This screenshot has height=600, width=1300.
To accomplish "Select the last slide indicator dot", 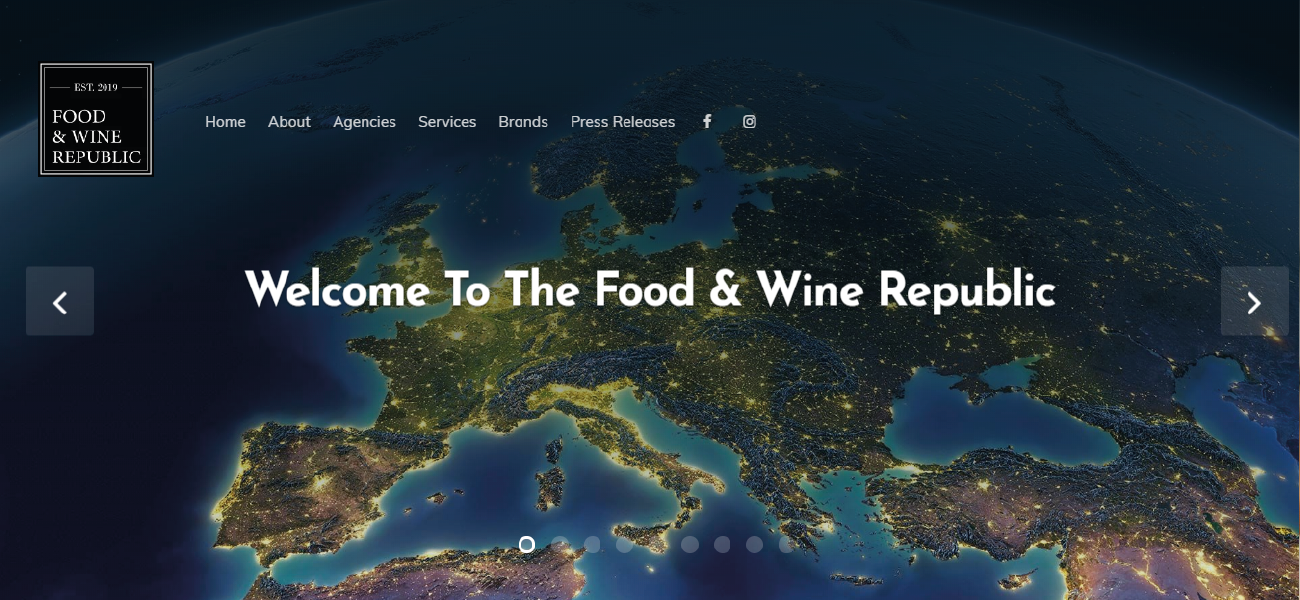I will click(786, 544).
